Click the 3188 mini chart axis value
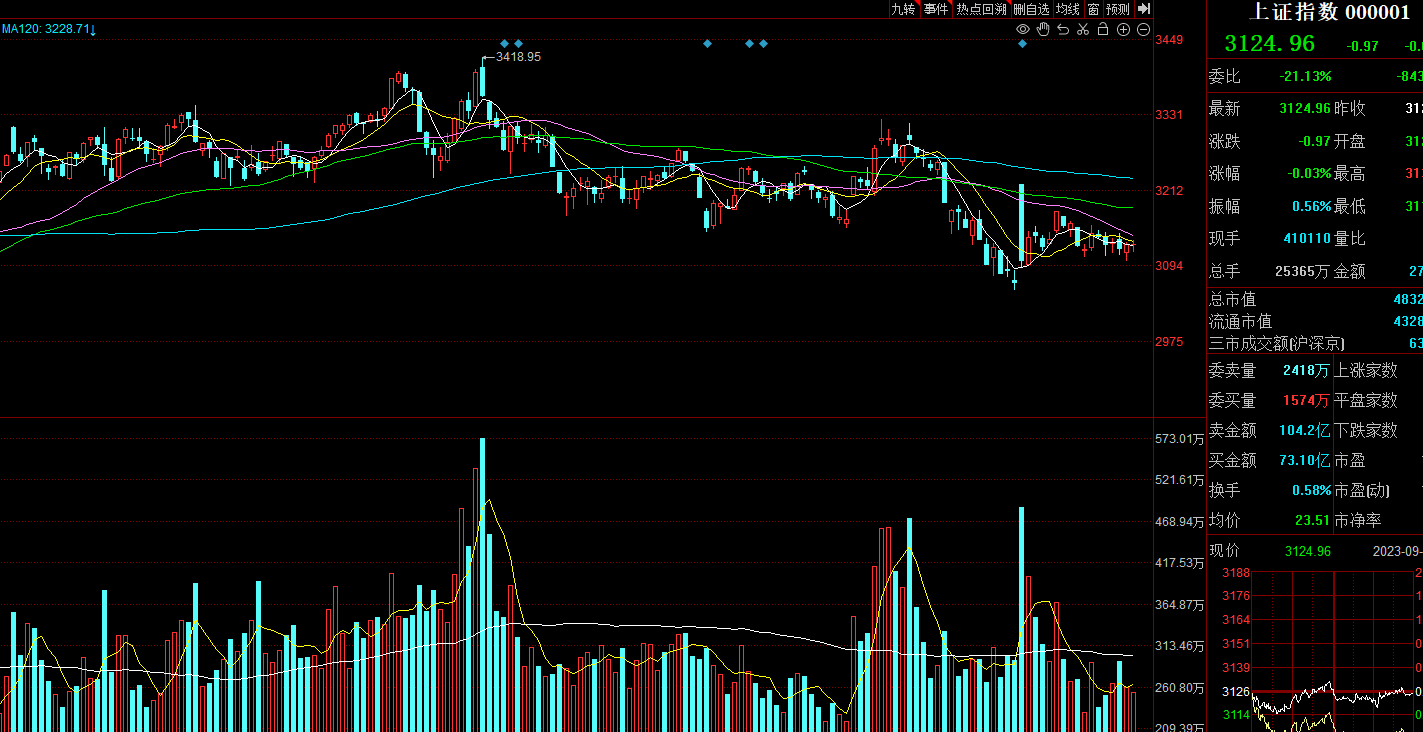The image size is (1423, 732). 1236,573
